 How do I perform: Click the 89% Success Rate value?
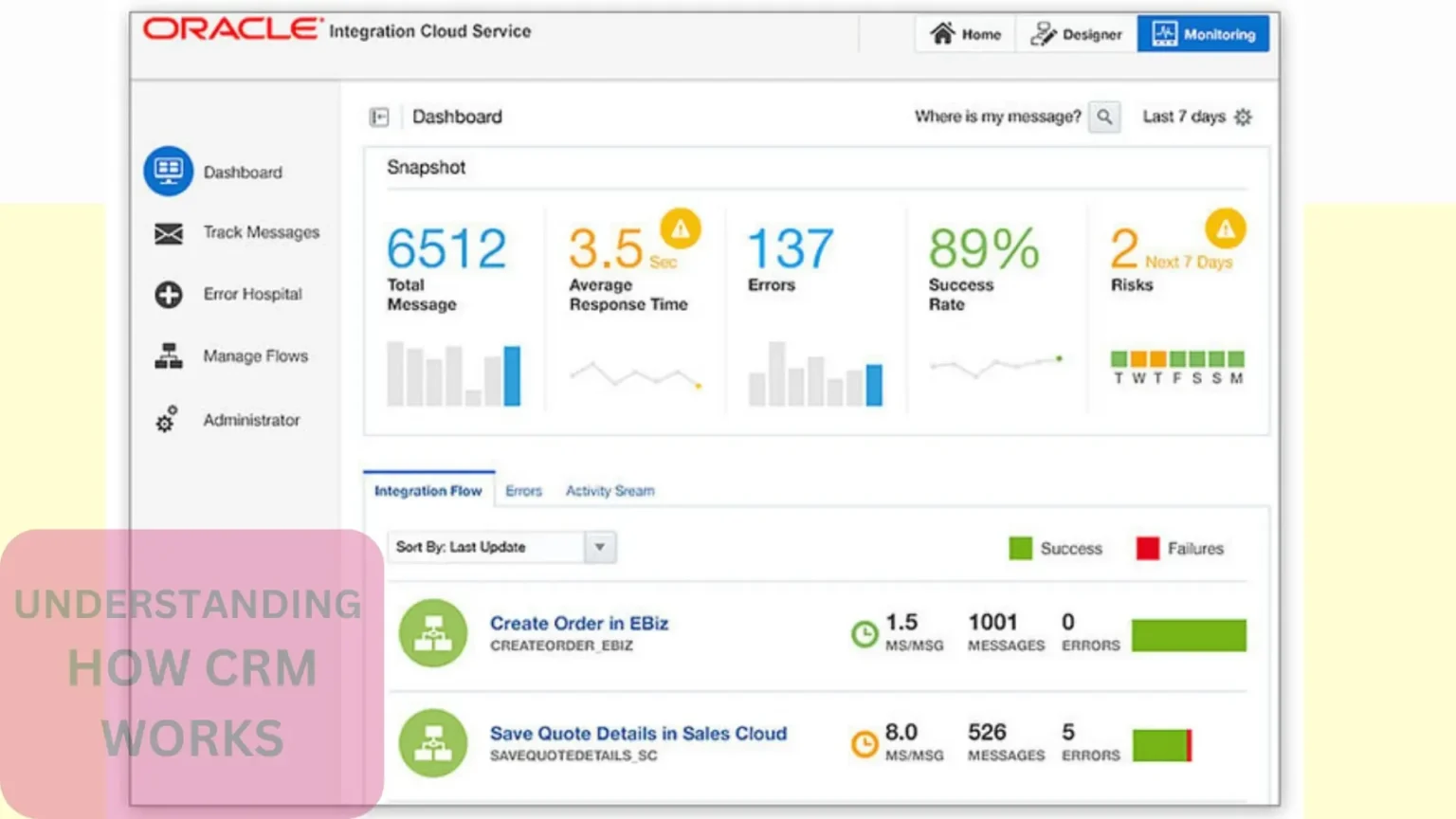click(984, 249)
